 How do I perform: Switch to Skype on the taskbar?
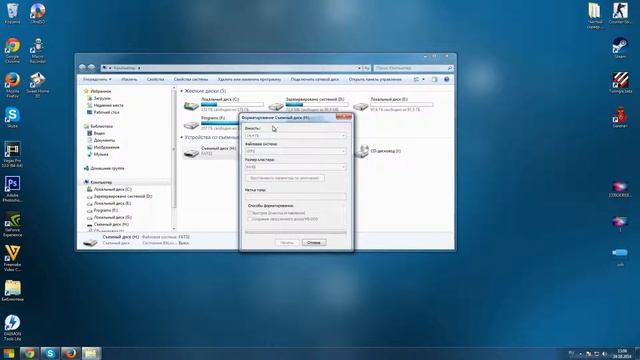(x=50, y=353)
